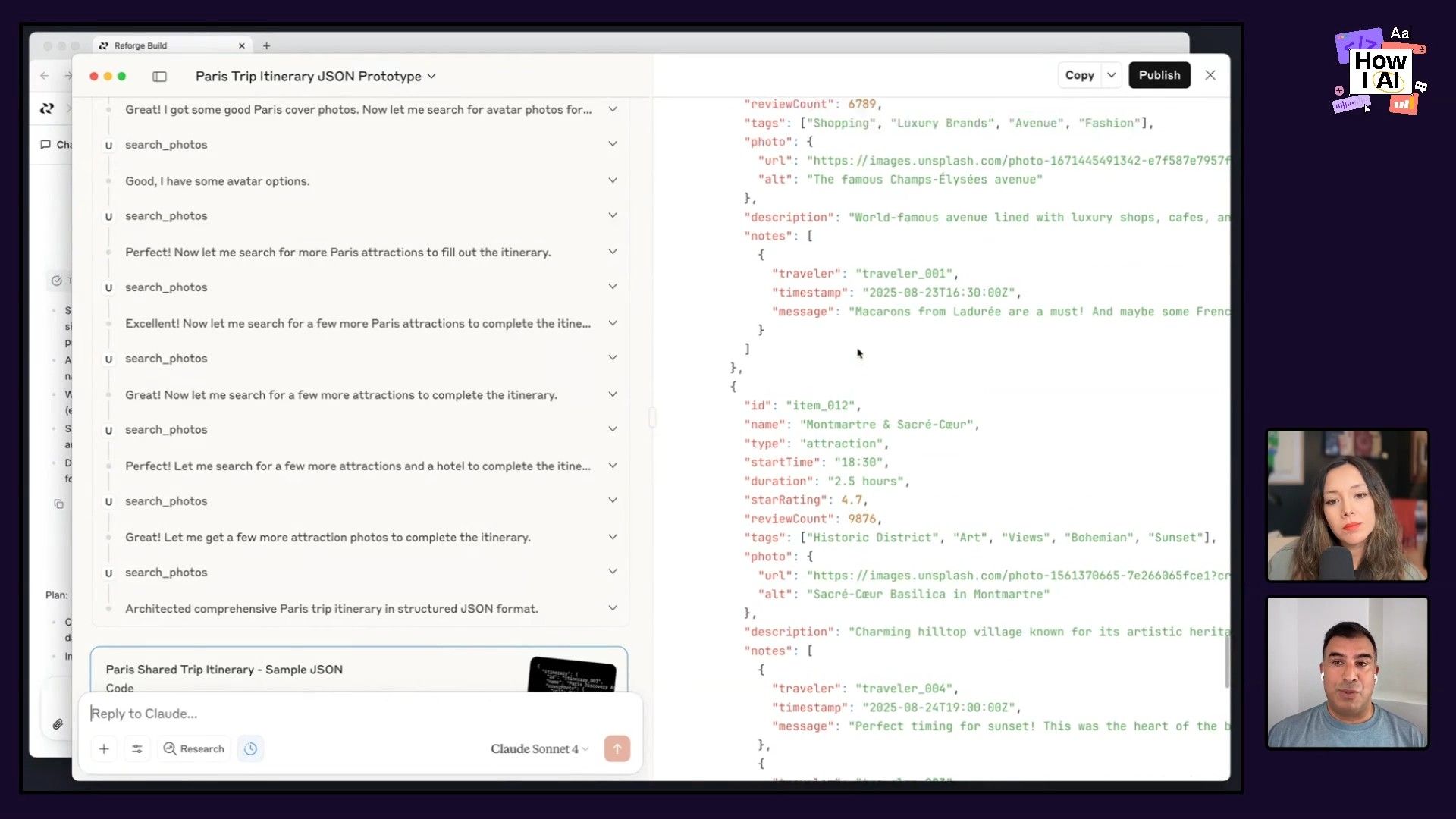Open the Copy options dropdown arrow

(x=1111, y=75)
